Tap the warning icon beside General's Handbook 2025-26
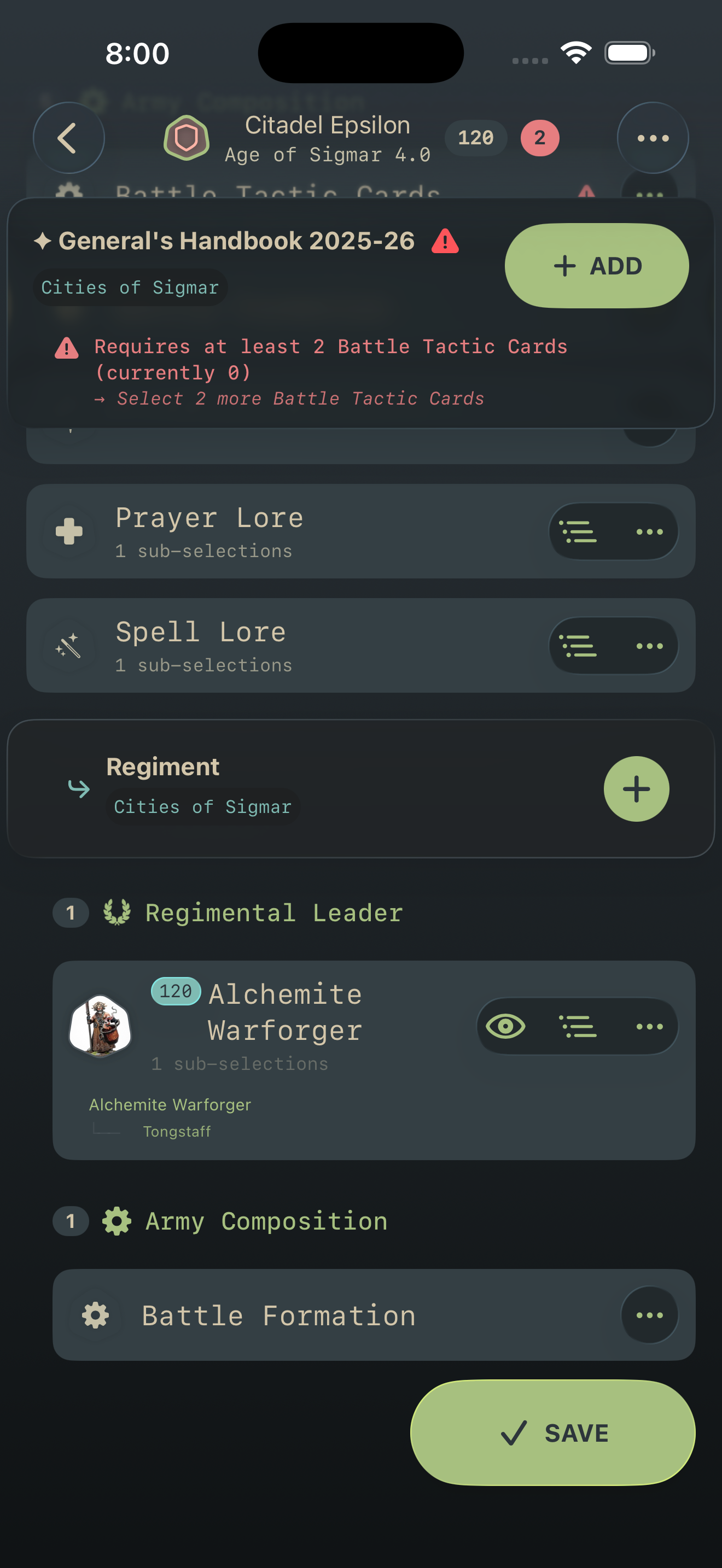The width and height of the screenshot is (722, 1568). click(445, 241)
